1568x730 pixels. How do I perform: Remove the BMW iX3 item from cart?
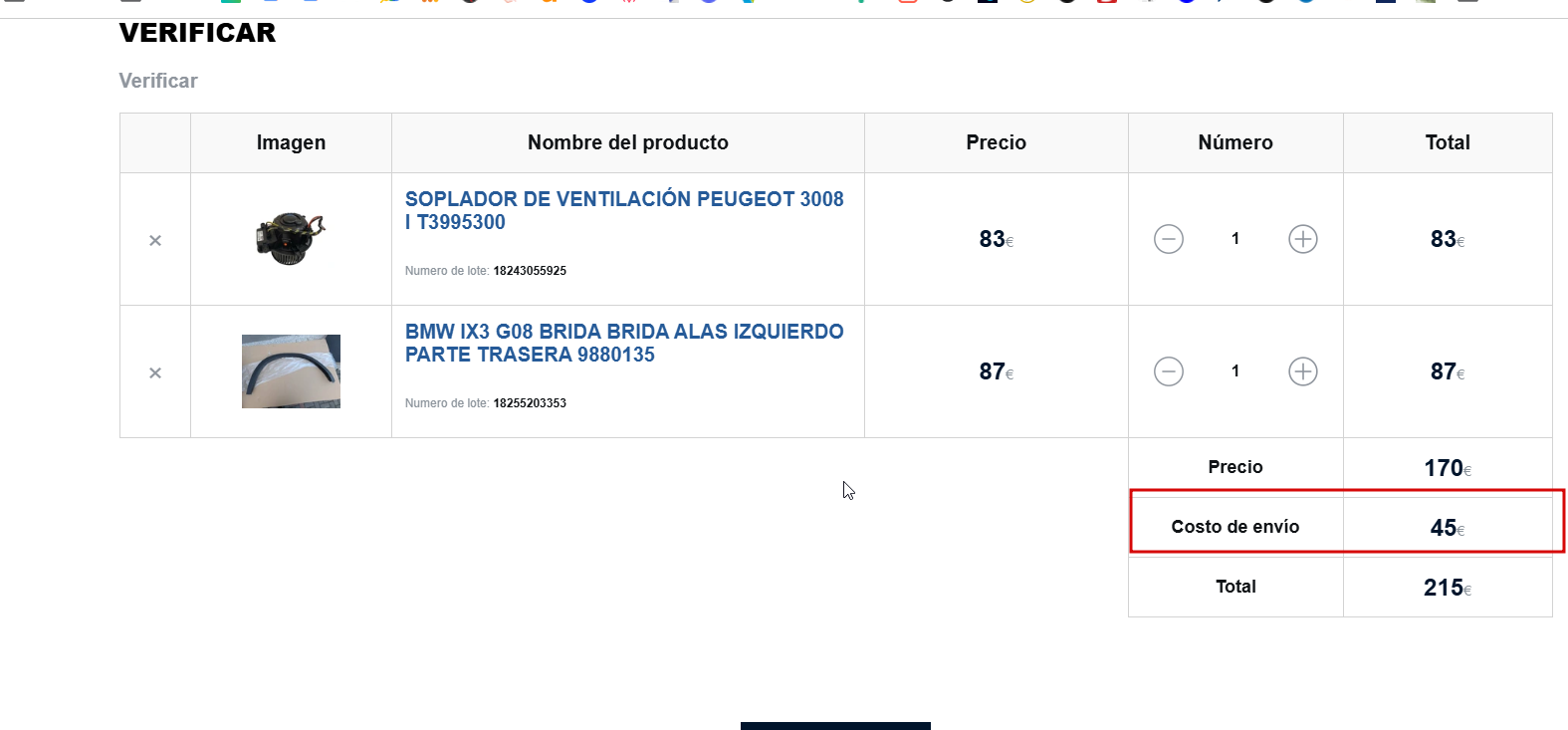(155, 372)
